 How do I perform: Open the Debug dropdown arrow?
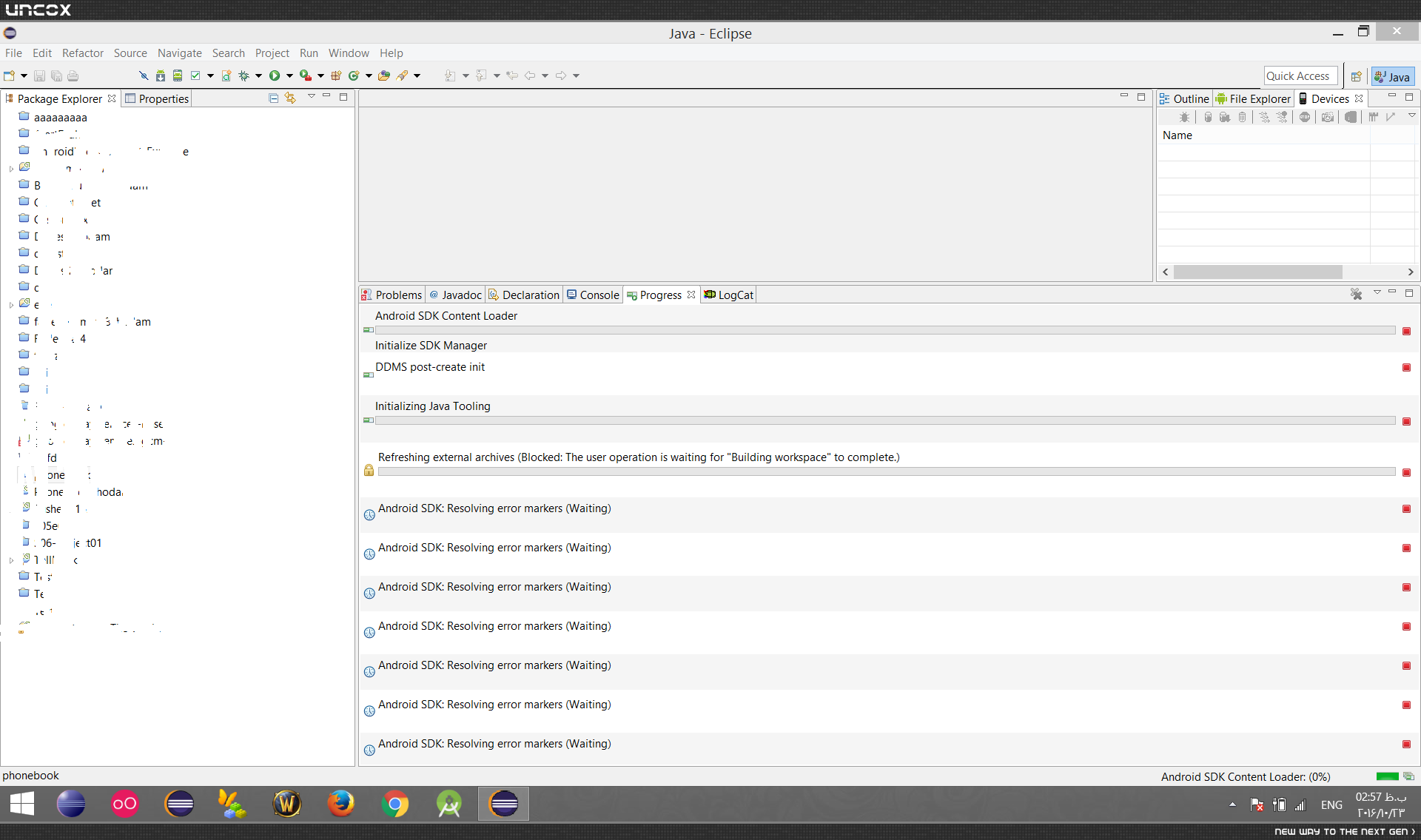pos(258,75)
